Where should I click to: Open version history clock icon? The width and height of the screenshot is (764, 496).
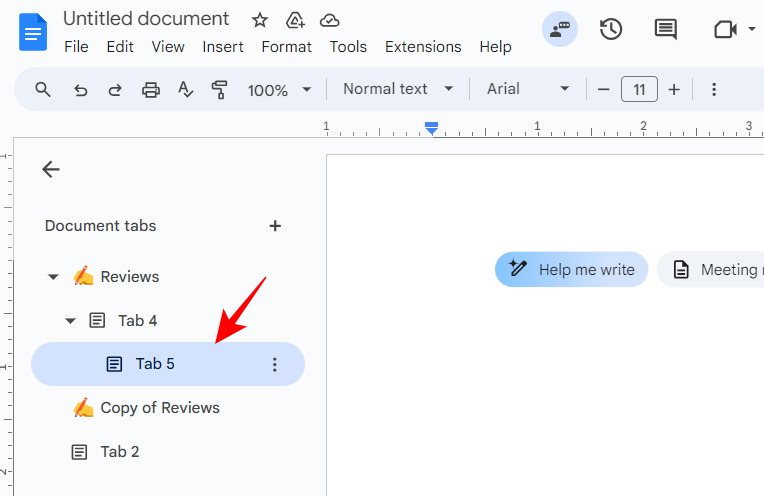(x=611, y=29)
